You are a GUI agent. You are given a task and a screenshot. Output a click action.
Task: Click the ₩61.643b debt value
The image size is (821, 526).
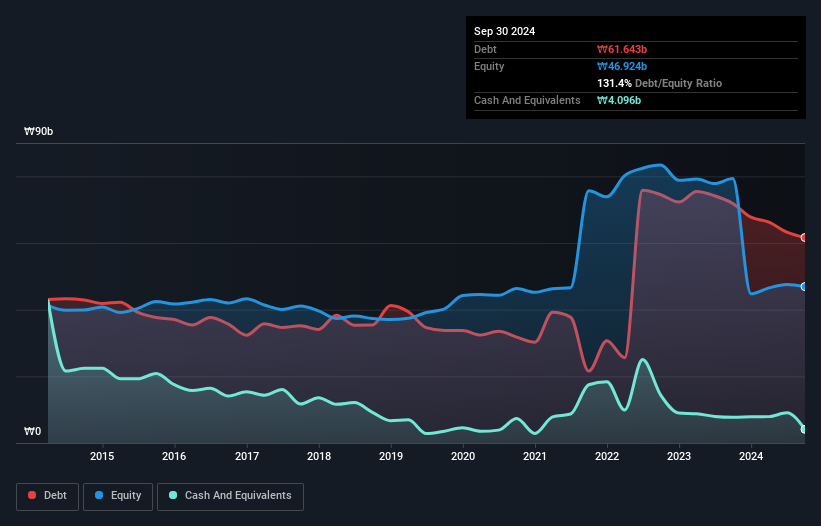click(x=622, y=49)
